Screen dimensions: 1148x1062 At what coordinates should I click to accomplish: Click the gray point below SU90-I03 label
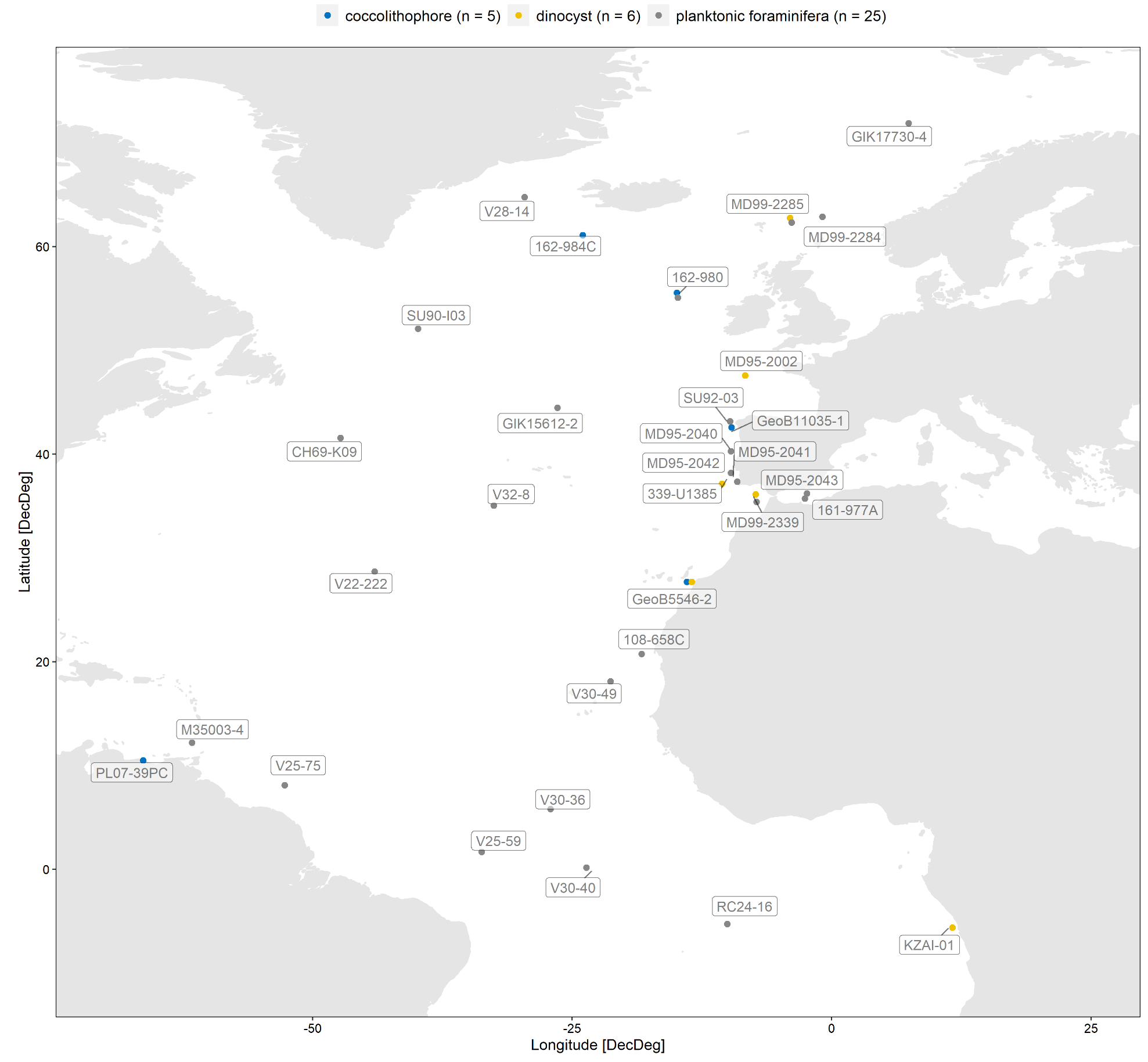[418, 329]
